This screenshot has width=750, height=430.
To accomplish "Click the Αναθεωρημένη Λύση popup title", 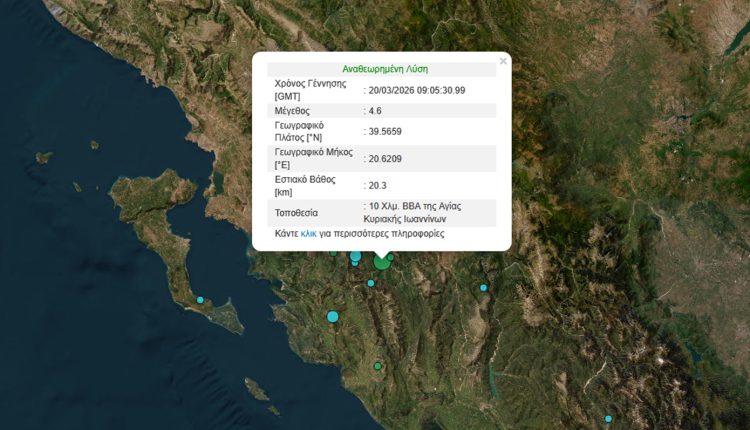I will click(x=385, y=69).
